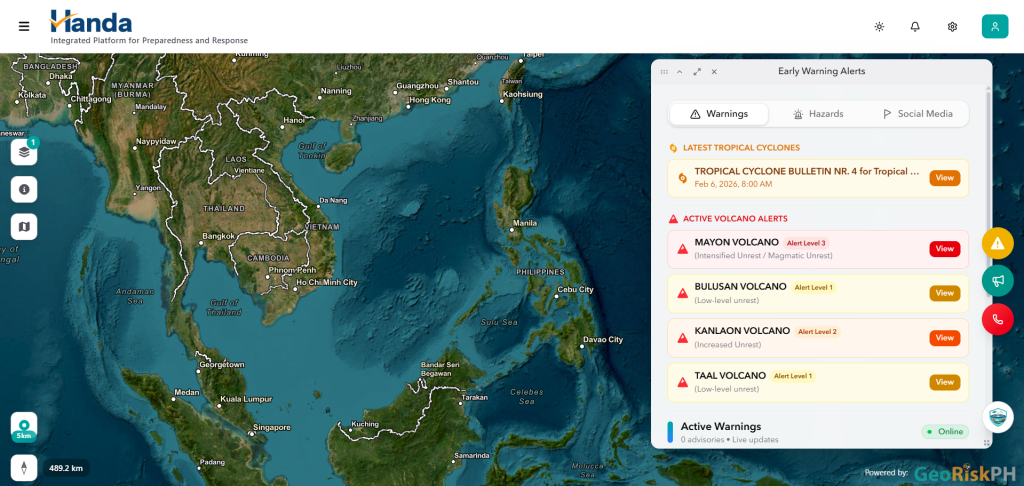Switch to the Hazards tab
The height and width of the screenshot is (486, 1024).
818,114
